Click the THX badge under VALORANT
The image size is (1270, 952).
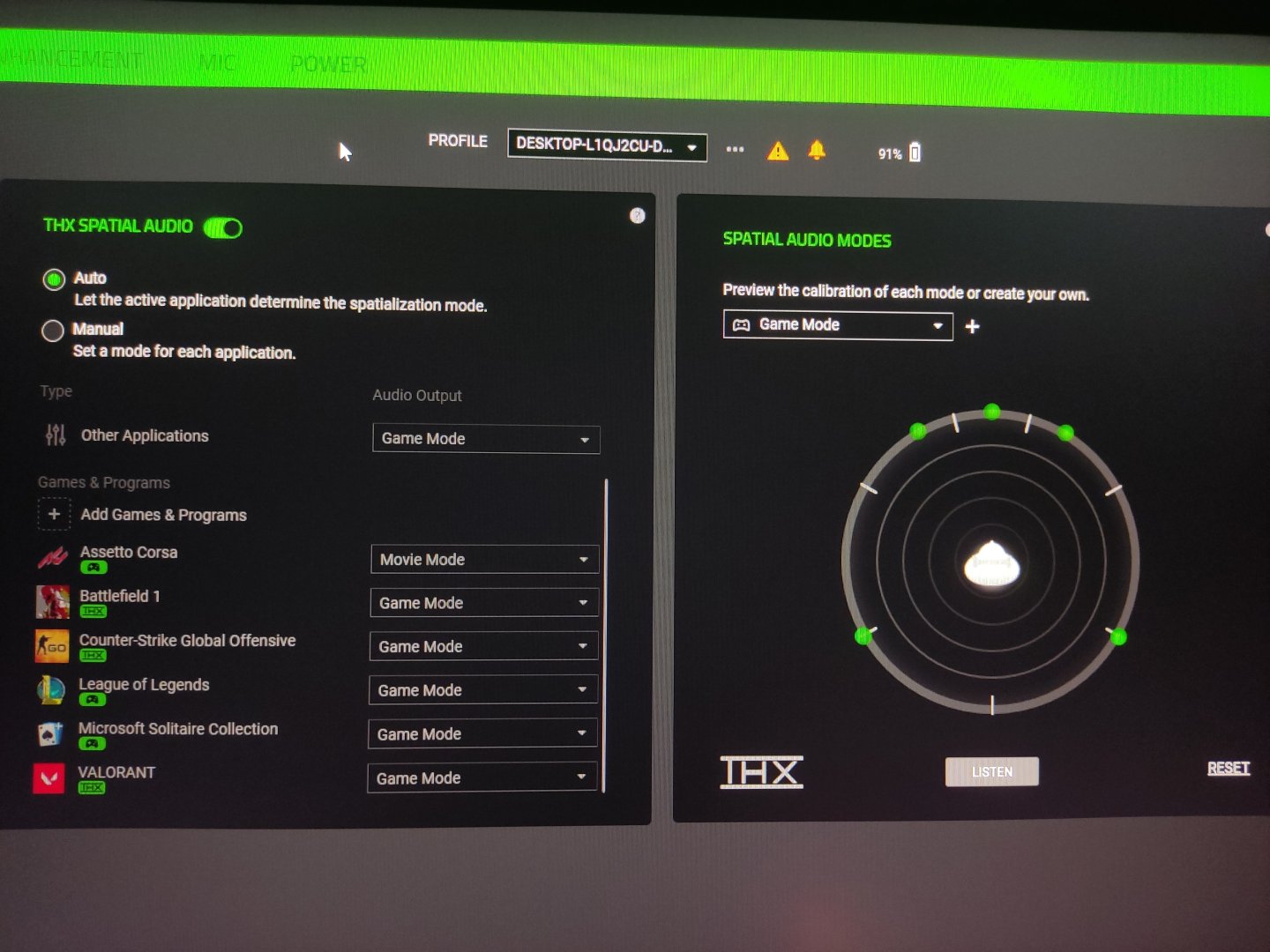click(92, 788)
